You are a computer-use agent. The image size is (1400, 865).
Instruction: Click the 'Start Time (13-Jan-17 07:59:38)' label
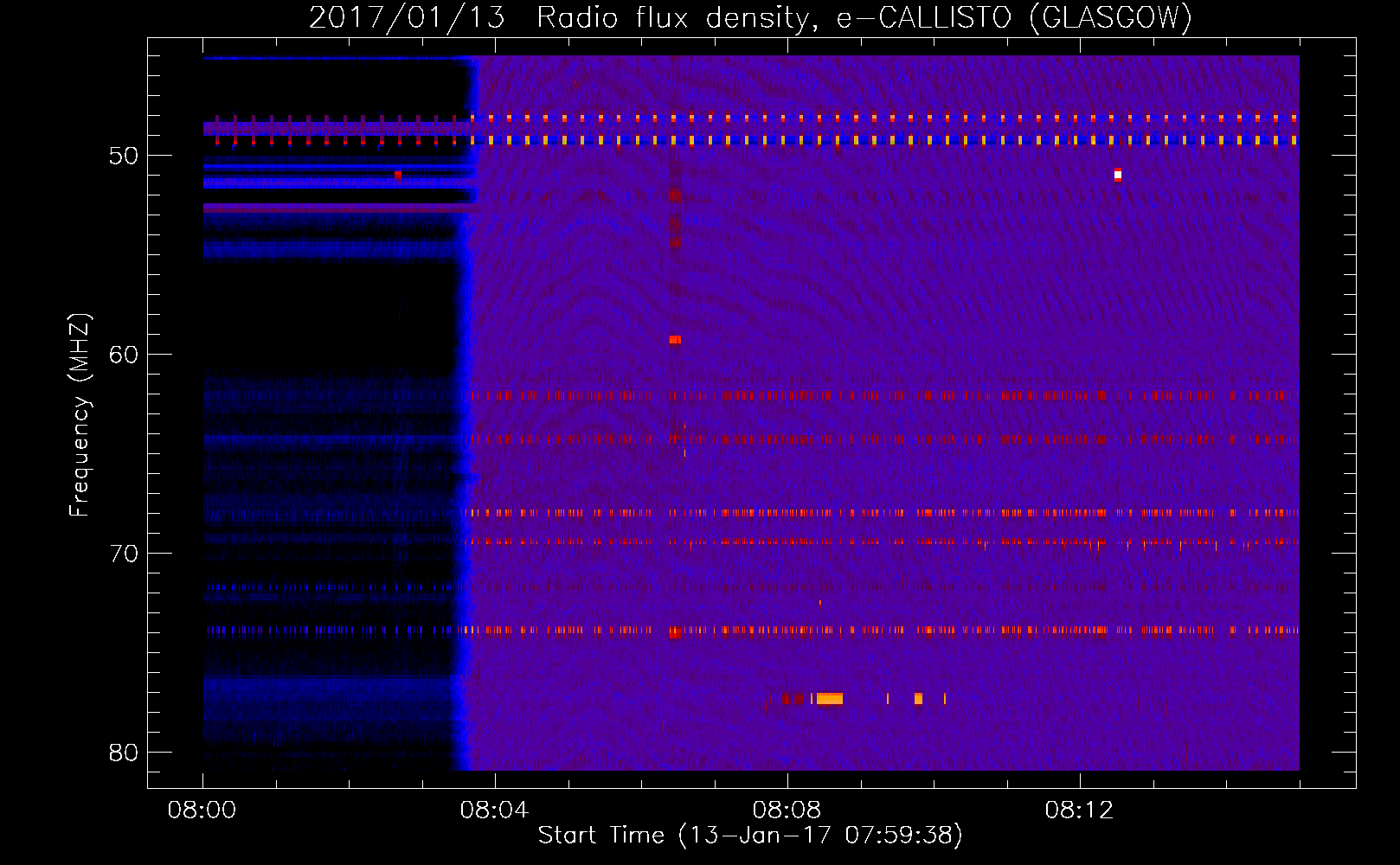[x=750, y=836]
